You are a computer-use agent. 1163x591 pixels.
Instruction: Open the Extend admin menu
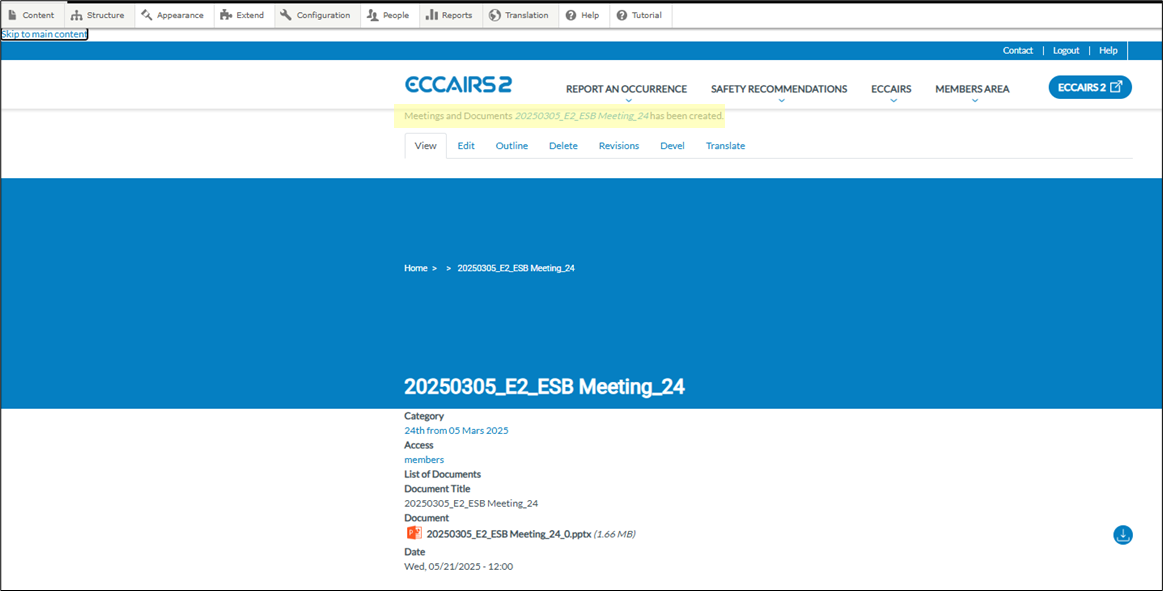(243, 15)
